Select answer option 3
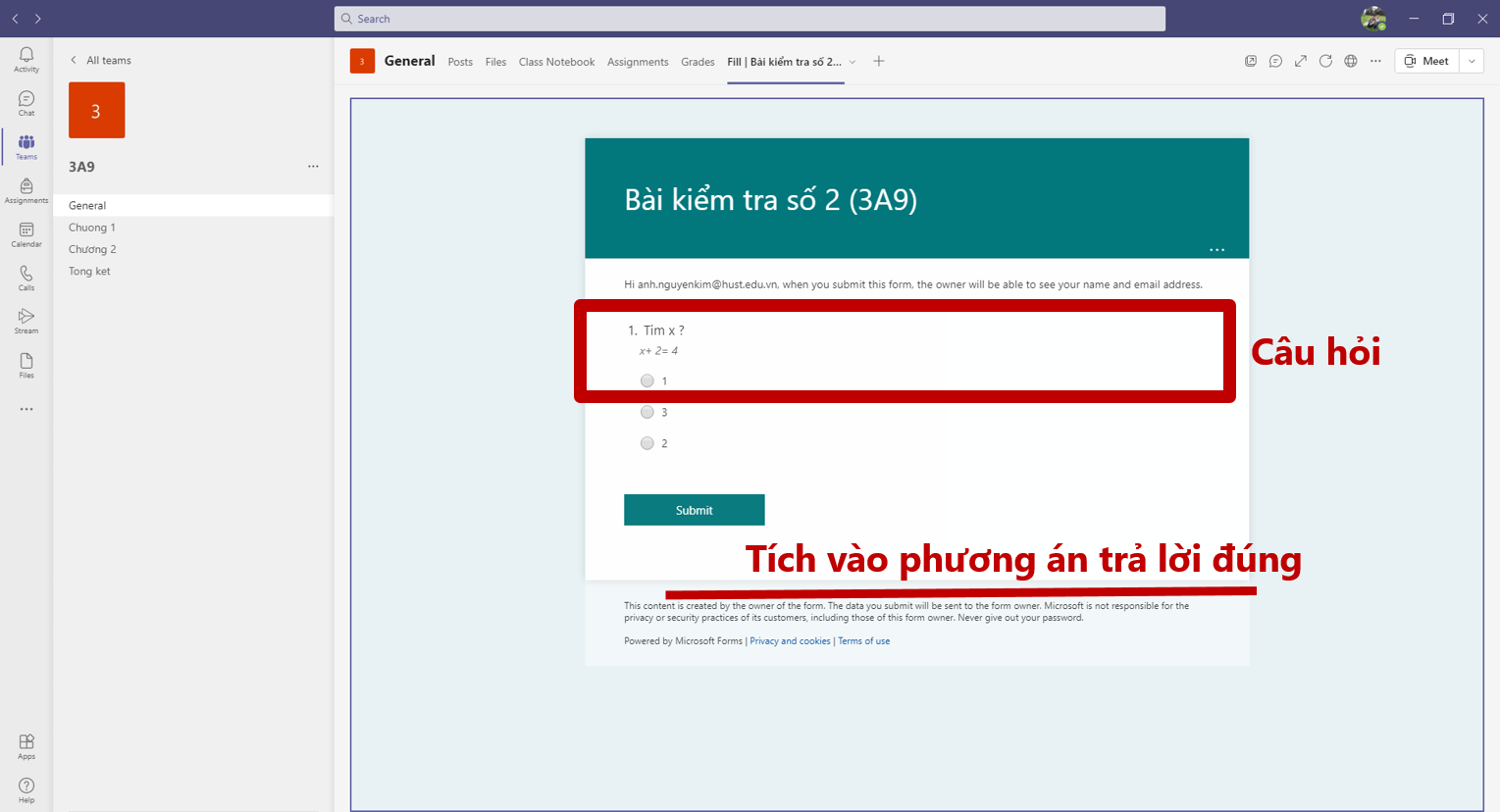 pos(647,412)
